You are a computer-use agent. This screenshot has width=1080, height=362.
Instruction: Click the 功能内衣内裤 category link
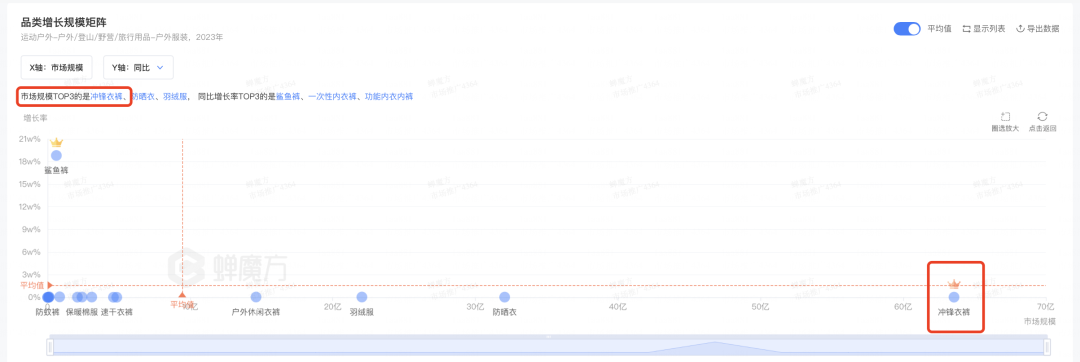point(388,97)
